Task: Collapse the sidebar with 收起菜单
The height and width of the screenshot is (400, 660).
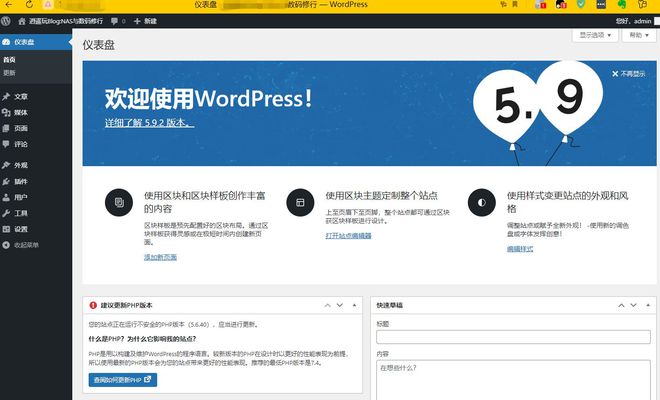Action: [x=25, y=244]
